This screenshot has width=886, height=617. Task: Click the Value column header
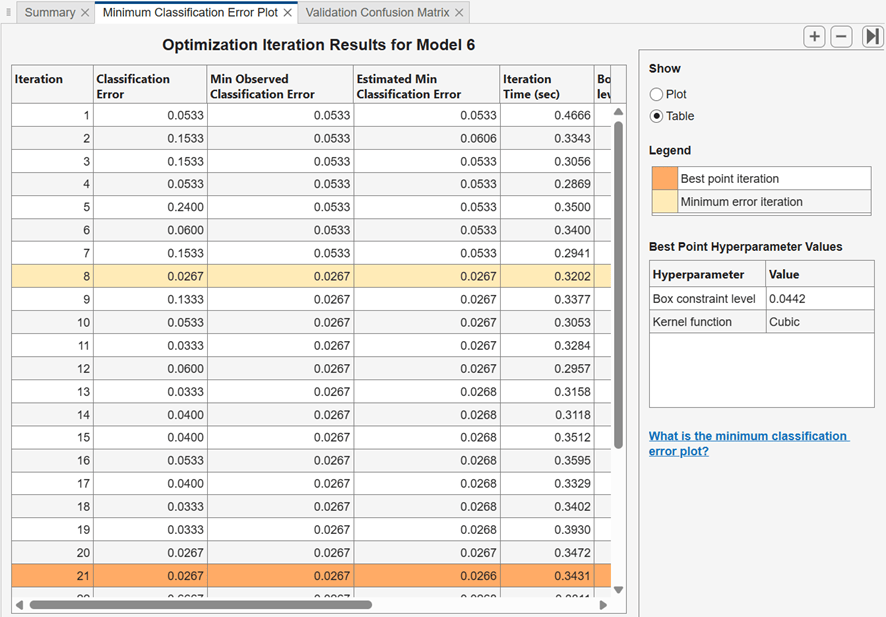click(x=820, y=275)
